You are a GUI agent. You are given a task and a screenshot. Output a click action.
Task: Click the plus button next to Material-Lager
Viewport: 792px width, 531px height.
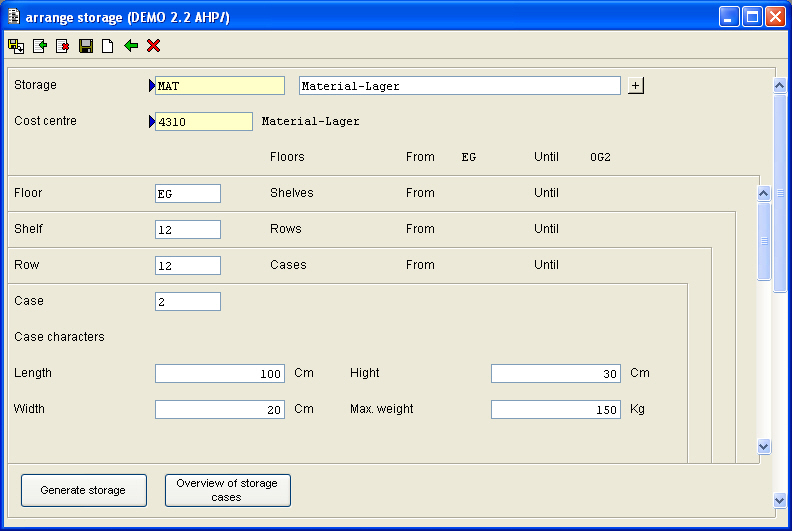[636, 86]
